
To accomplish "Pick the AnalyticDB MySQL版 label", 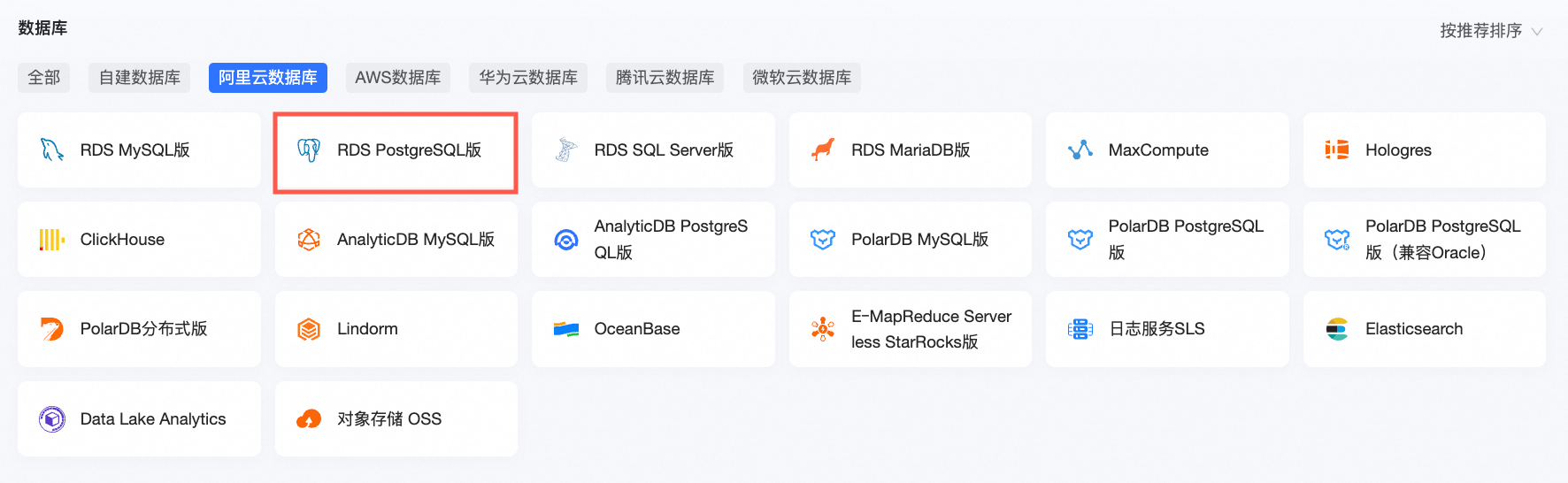I will click(416, 240).
